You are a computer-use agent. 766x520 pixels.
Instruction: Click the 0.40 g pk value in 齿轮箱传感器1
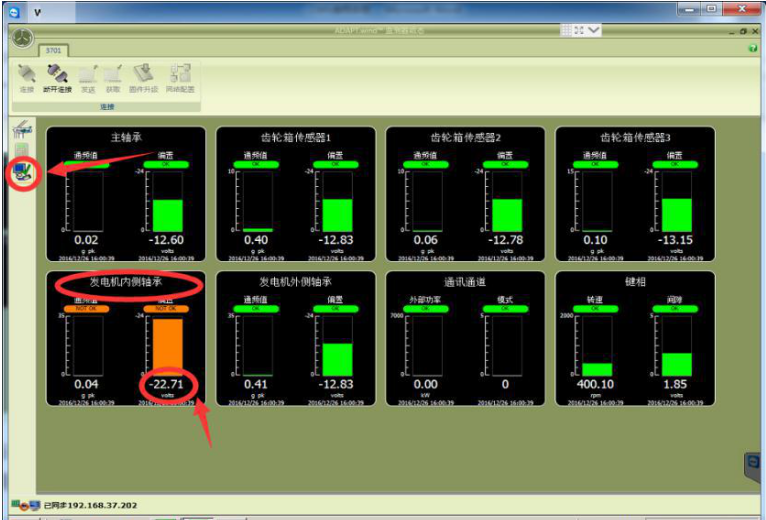(x=255, y=240)
